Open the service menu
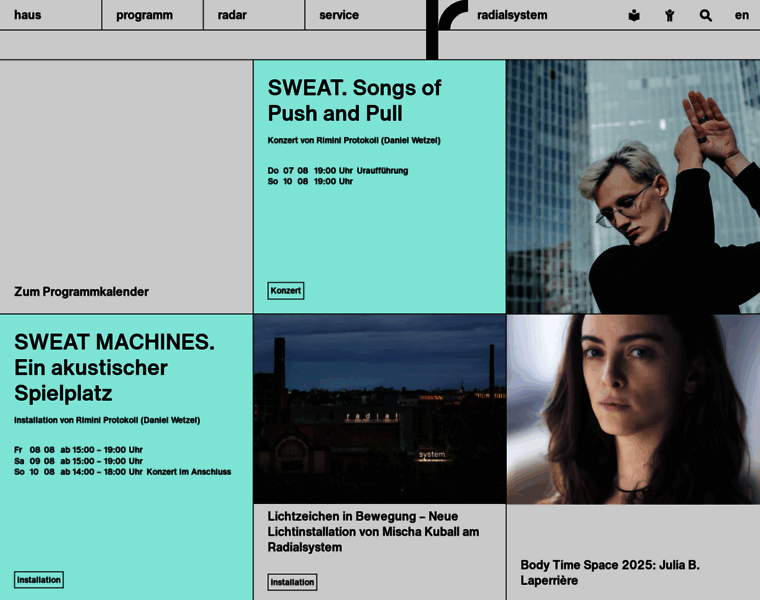The height and width of the screenshot is (600, 760). [339, 15]
